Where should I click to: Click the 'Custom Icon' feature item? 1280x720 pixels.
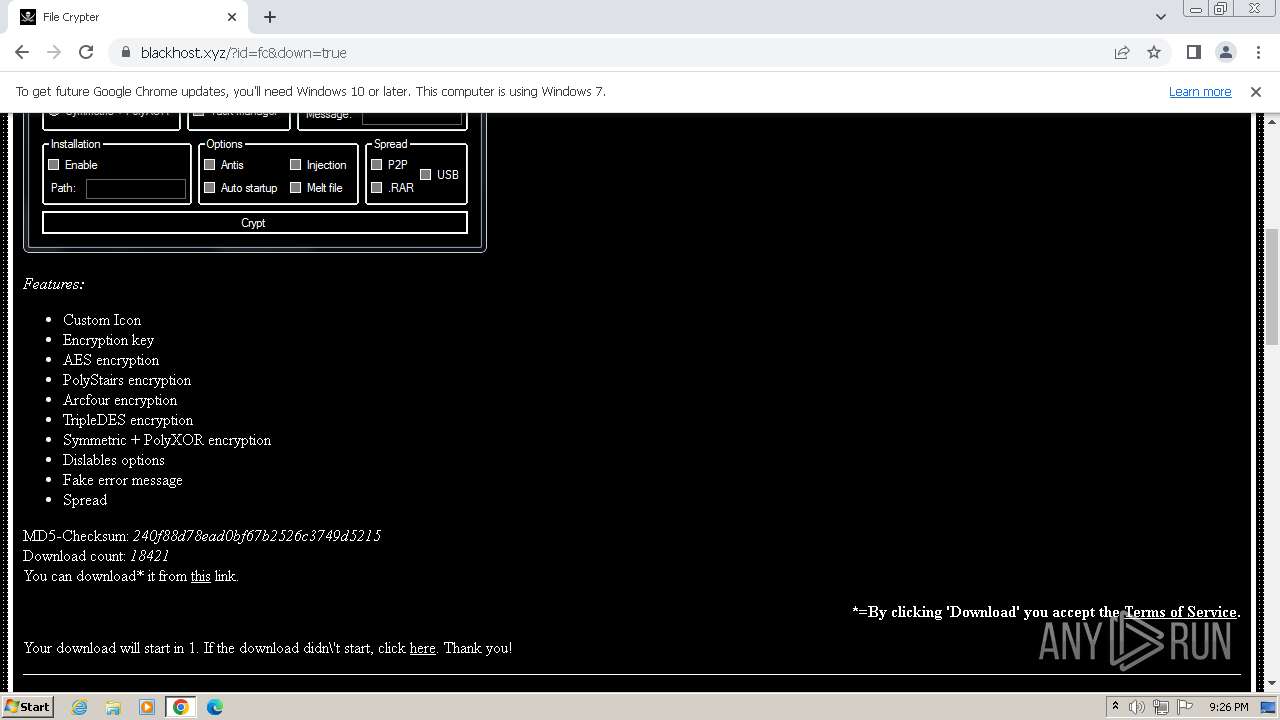pos(102,320)
